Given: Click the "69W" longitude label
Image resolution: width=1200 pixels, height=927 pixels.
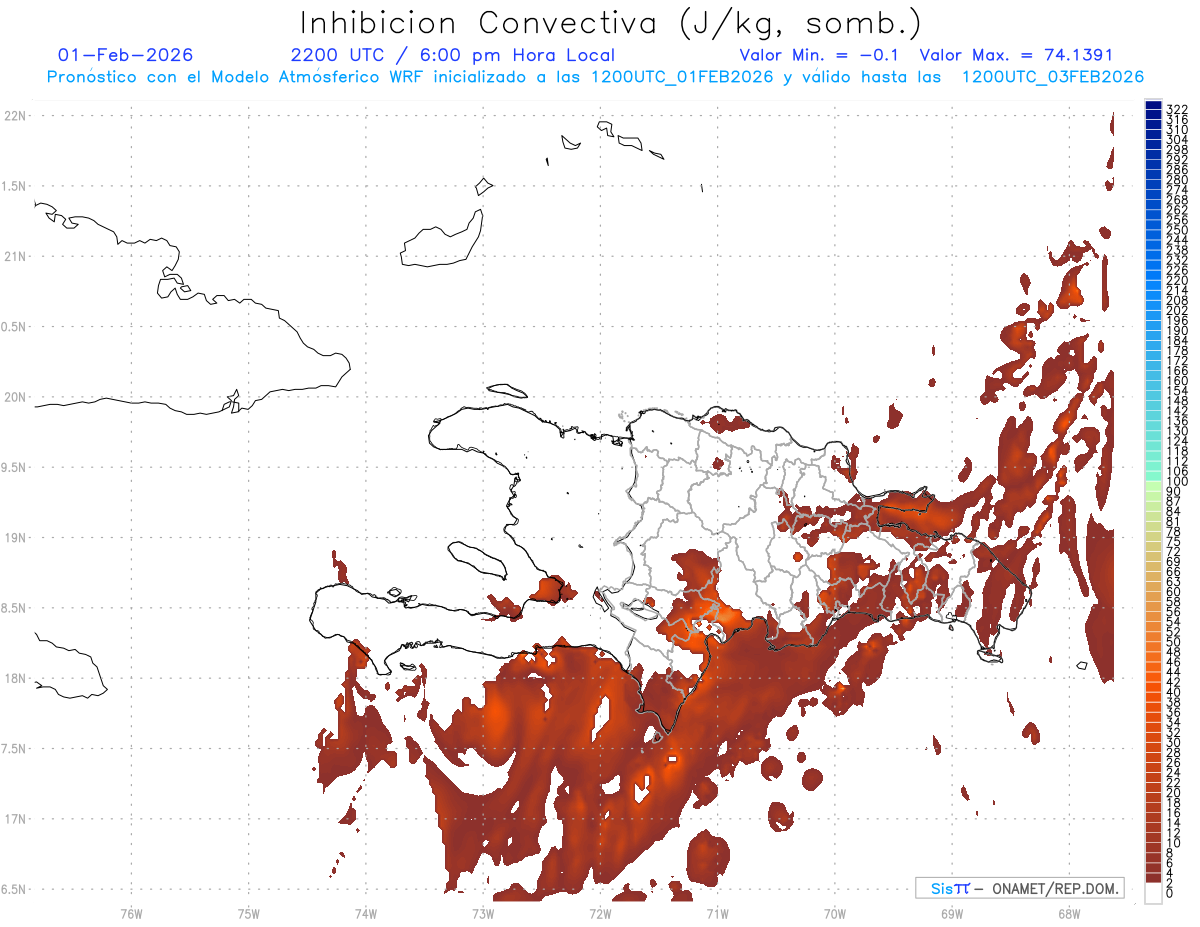Looking at the screenshot, I should click(x=952, y=913).
